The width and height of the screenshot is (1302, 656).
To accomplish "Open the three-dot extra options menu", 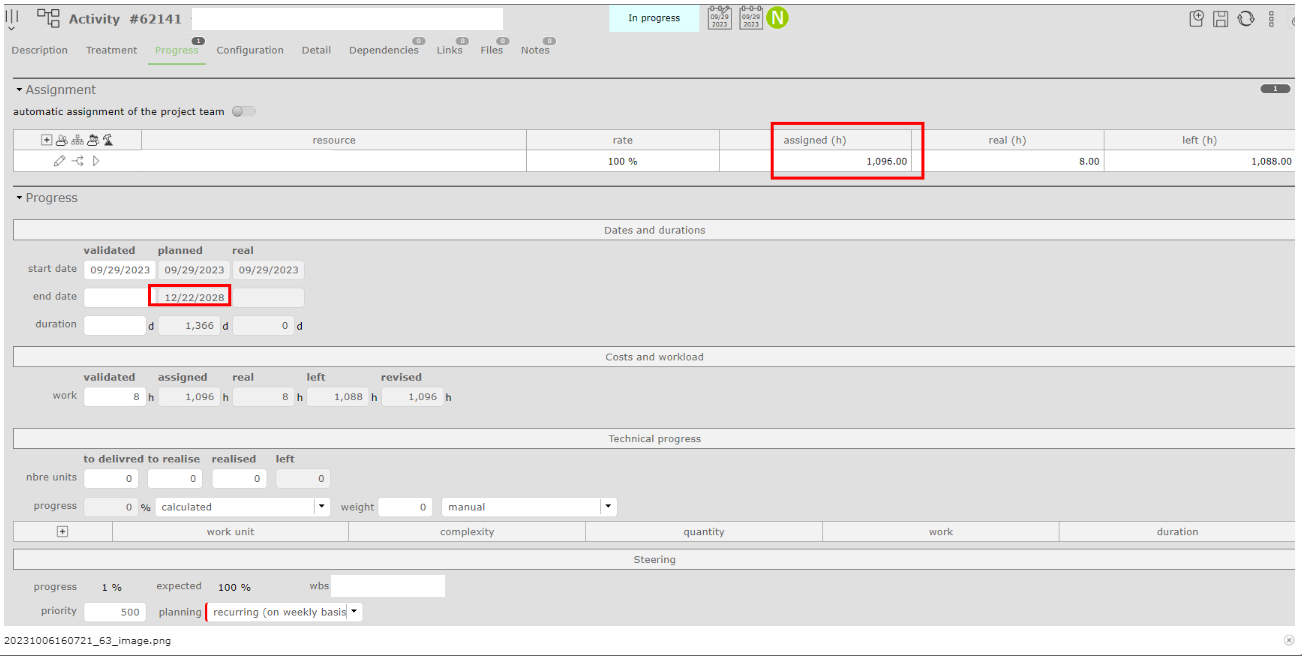I will pos(1271,18).
